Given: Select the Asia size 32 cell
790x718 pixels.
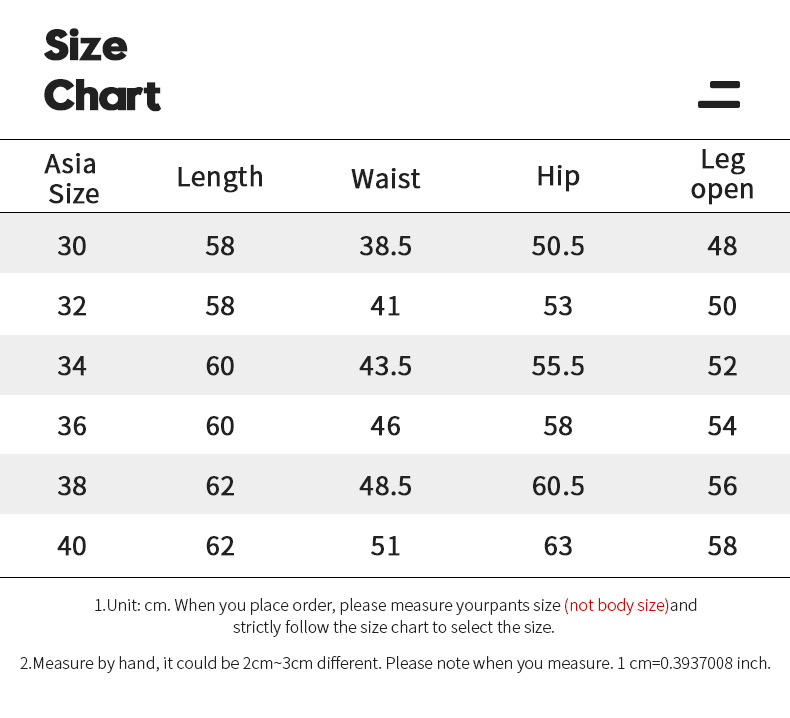Looking at the screenshot, I should (72, 306).
